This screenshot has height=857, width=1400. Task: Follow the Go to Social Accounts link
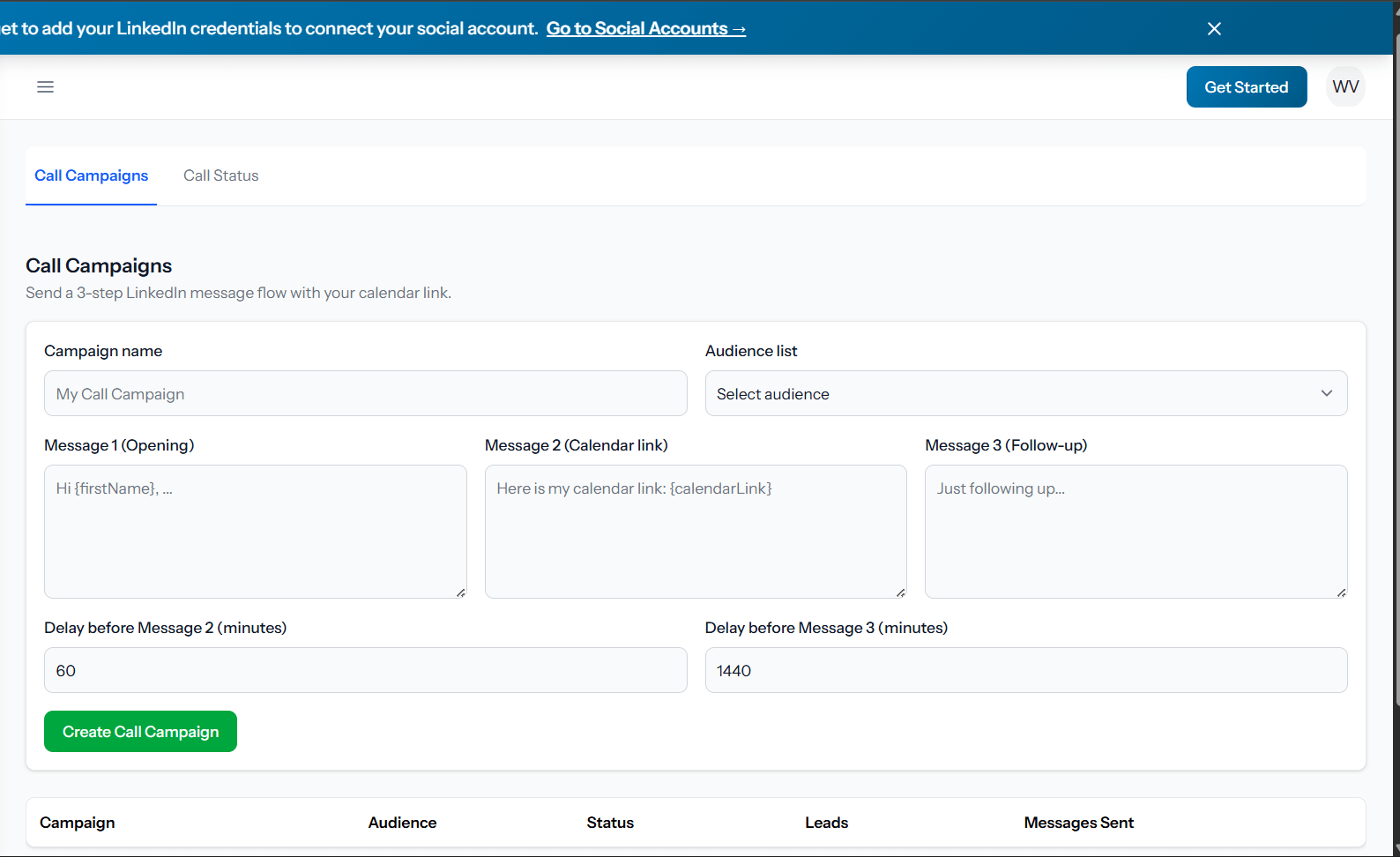[x=645, y=28]
